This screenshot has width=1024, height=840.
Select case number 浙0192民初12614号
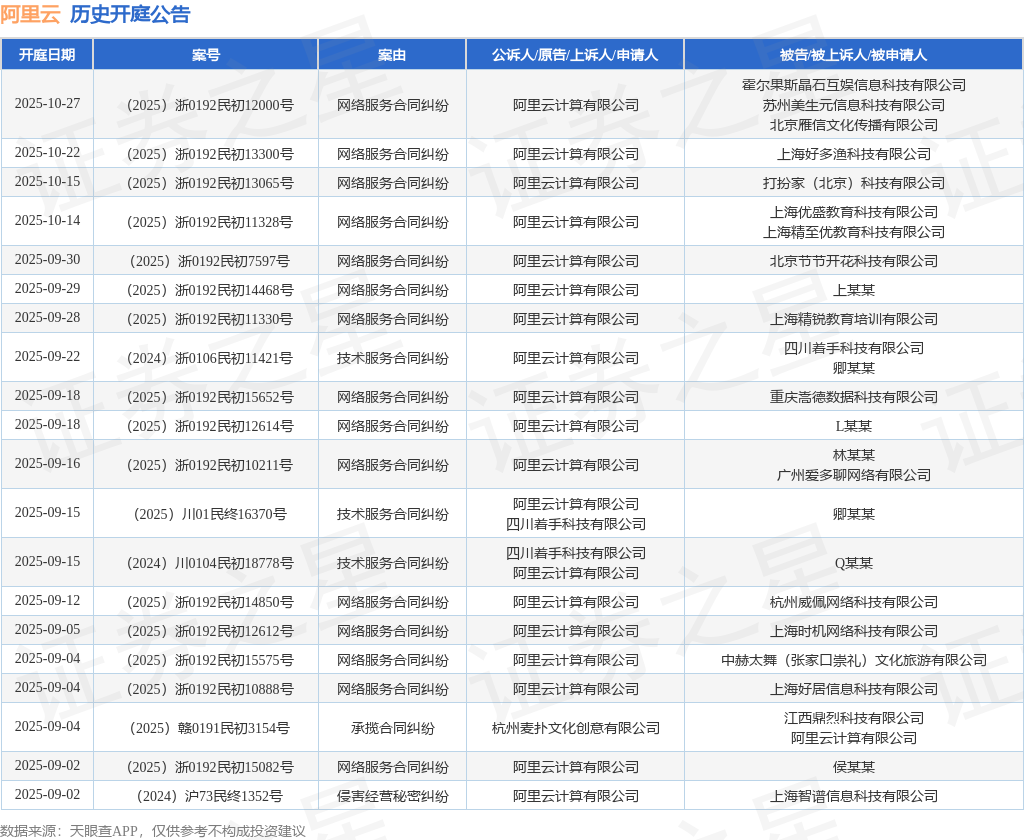210,427
